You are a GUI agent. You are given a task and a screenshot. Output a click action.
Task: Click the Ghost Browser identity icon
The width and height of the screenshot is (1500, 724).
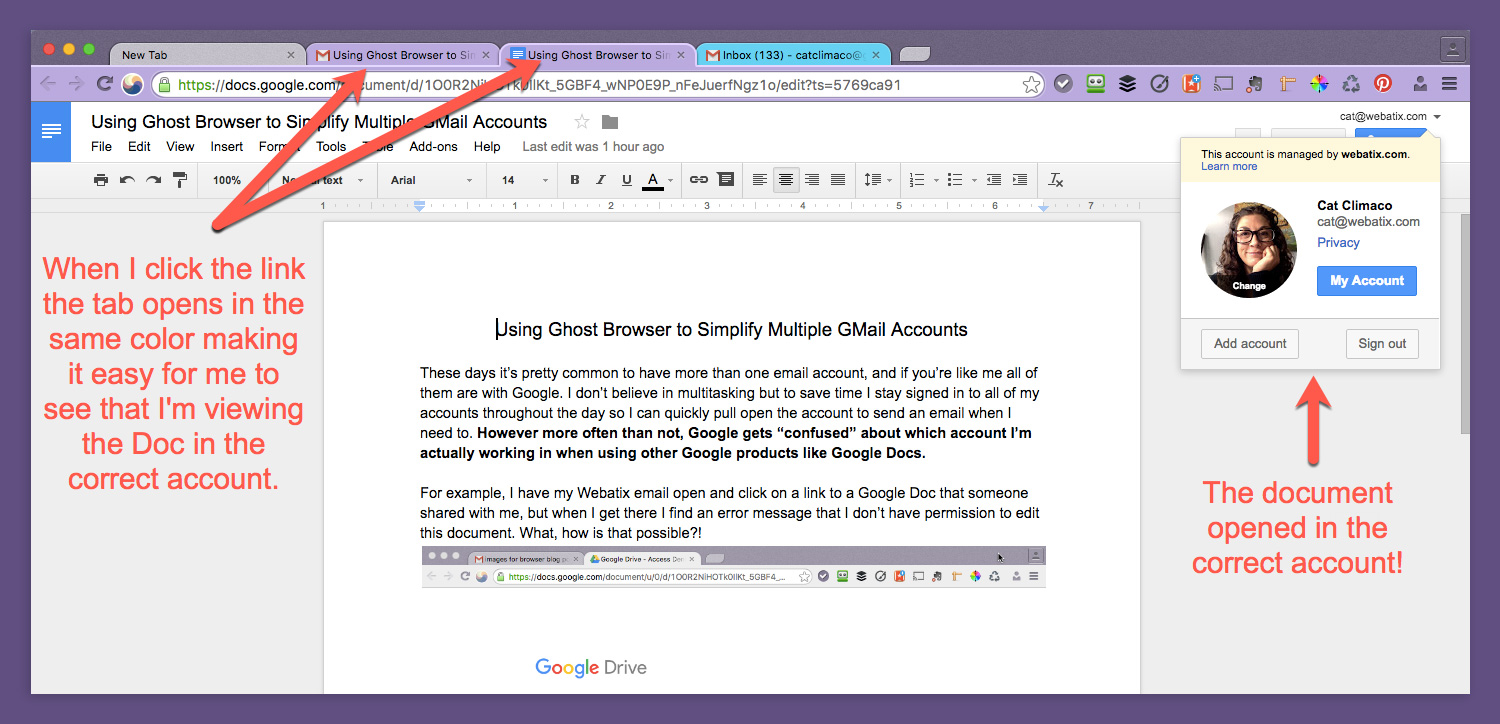pyautogui.click(x=132, y=85)
